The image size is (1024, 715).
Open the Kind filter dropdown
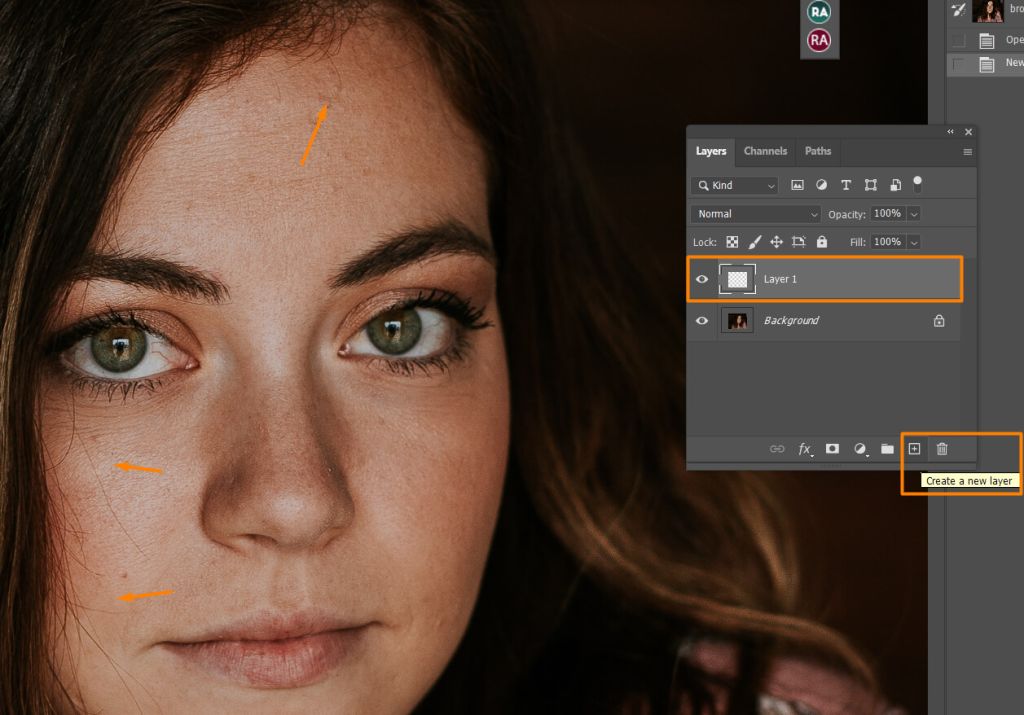tap(735, 185)
